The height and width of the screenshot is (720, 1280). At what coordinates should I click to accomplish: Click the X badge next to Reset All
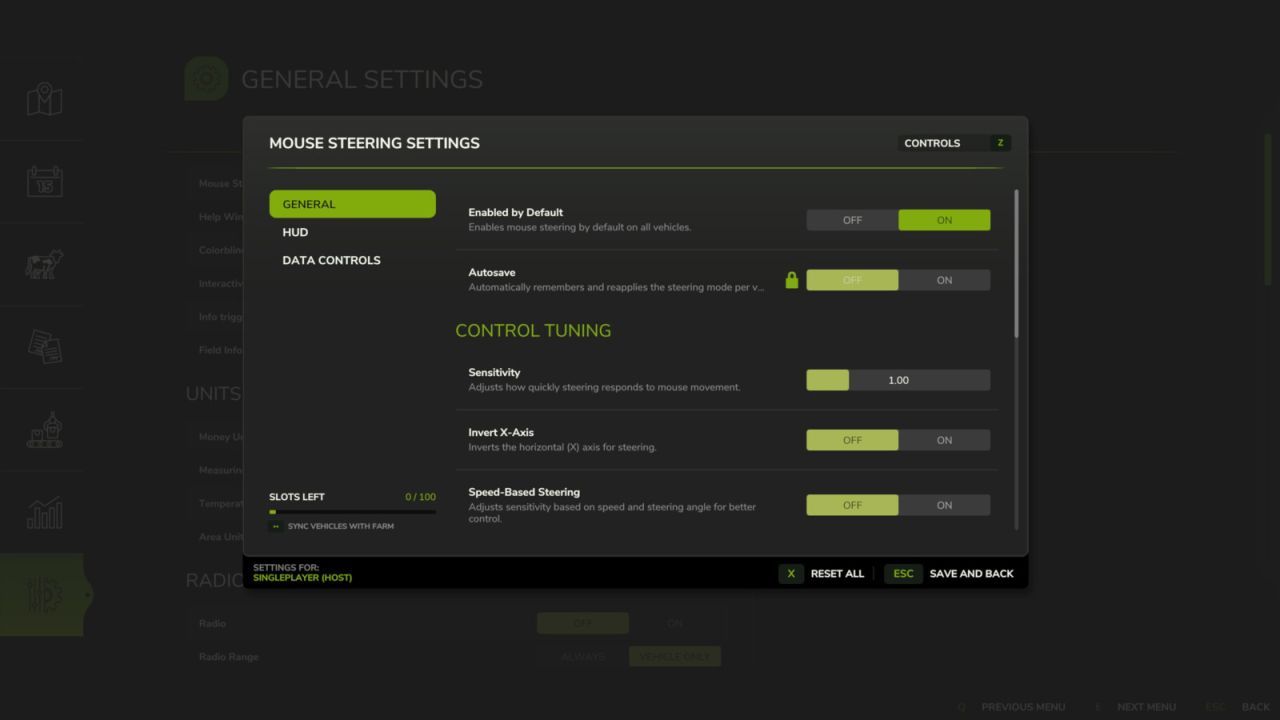click(791, 573)
